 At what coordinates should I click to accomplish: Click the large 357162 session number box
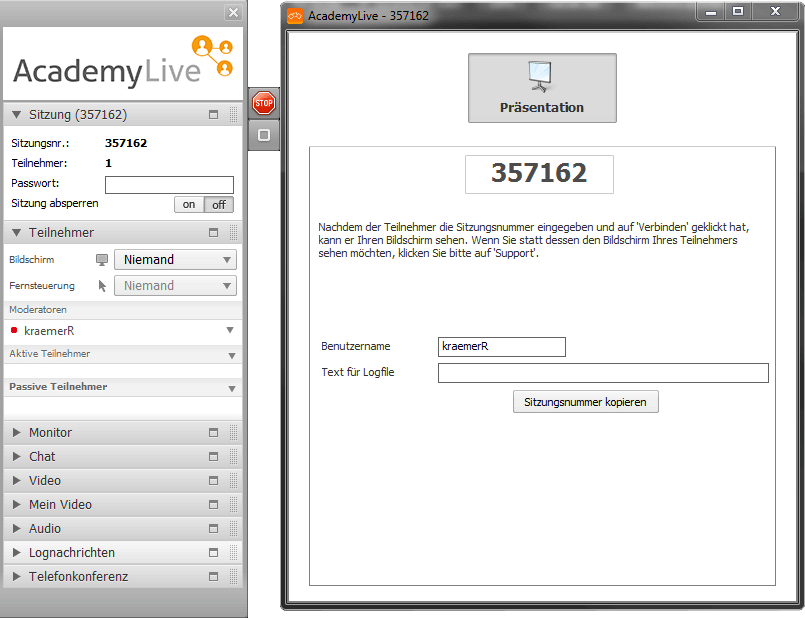coord(539,174)
